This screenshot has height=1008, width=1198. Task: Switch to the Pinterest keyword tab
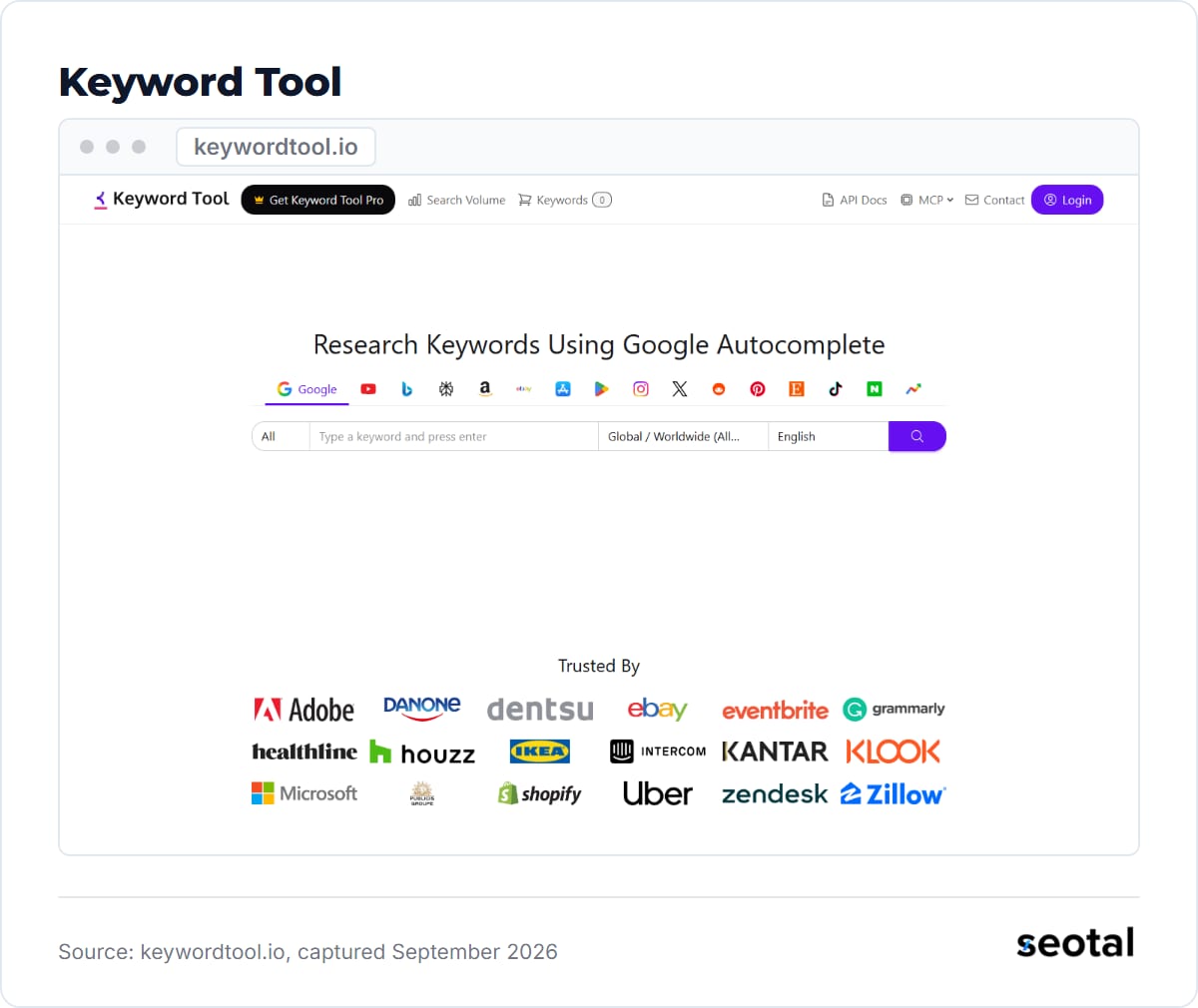click(x=758, y=389)
